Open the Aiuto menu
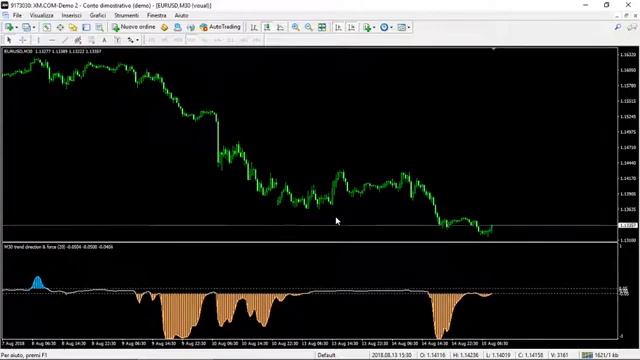This screenshot has width=640, height=360. pyautogui.click(x=182, y=15)
